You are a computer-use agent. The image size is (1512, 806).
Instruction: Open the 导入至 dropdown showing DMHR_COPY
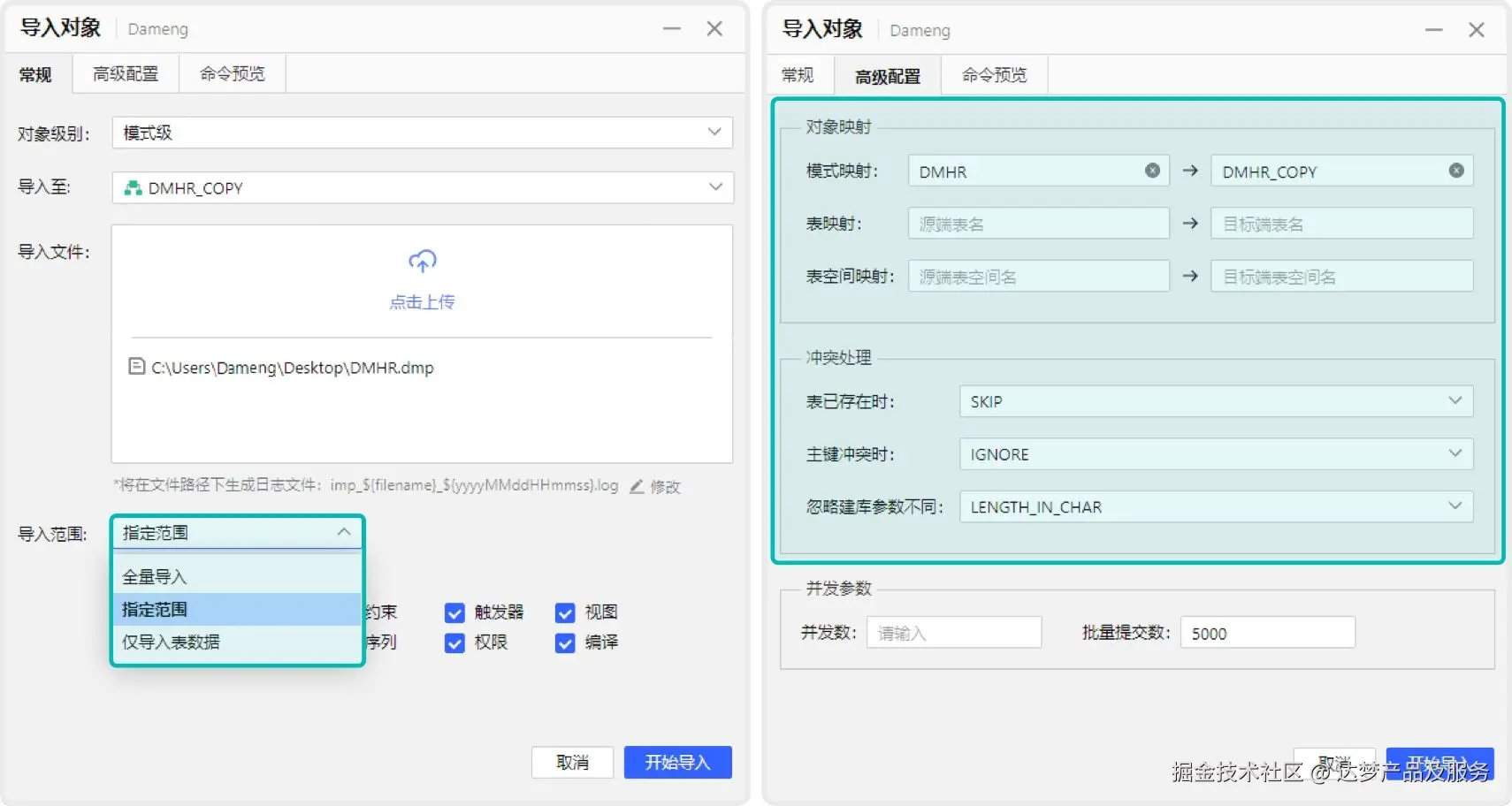pos(423,187)
